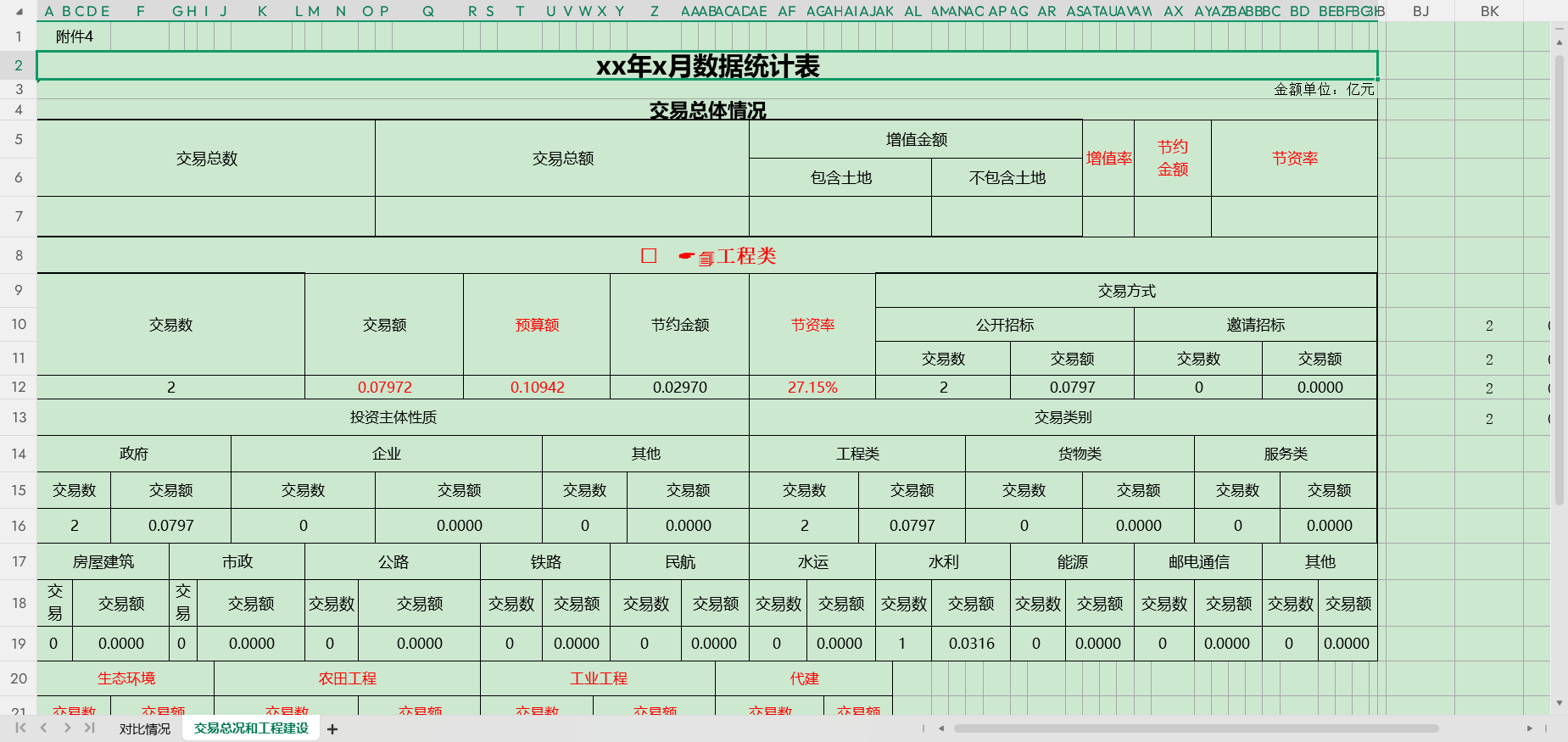
Task: Select column AR header
Action: [x=1047, y=11]
